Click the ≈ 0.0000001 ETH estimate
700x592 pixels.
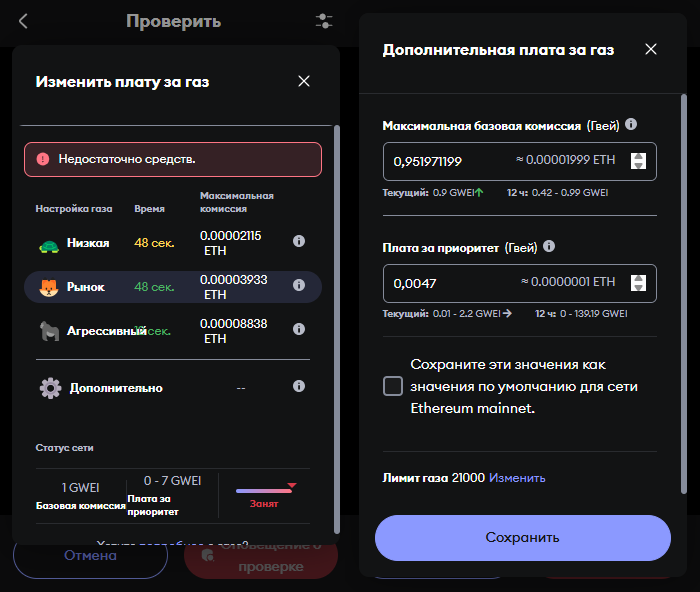(x=568, y=282)
